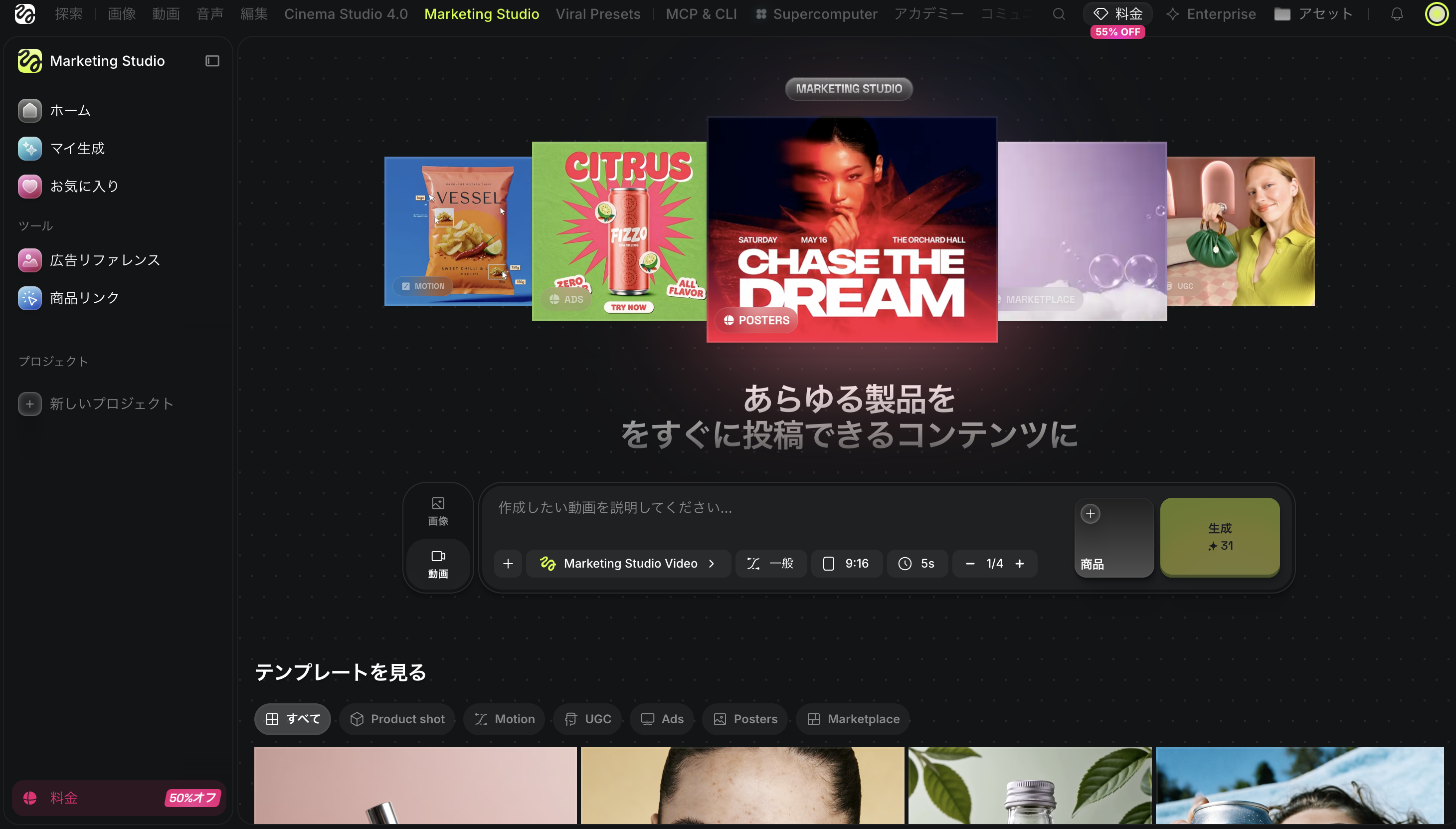1456x829 pixels.
Task: Change the 5s duration setting
Action: pyautogui.click(x=917, y=564)
